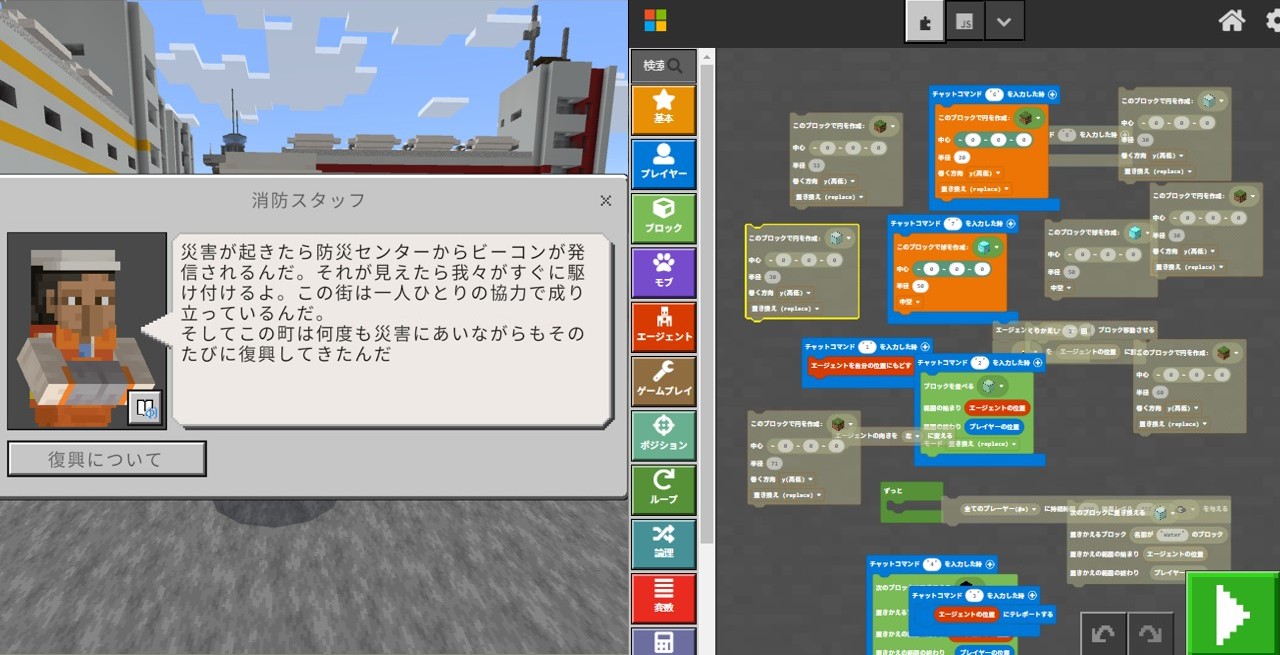Viewport: 1280px width, 655px height.
Task: Select the blue プレイヤーの位置 in chat command '2'
Action: (x=994, y=427)
